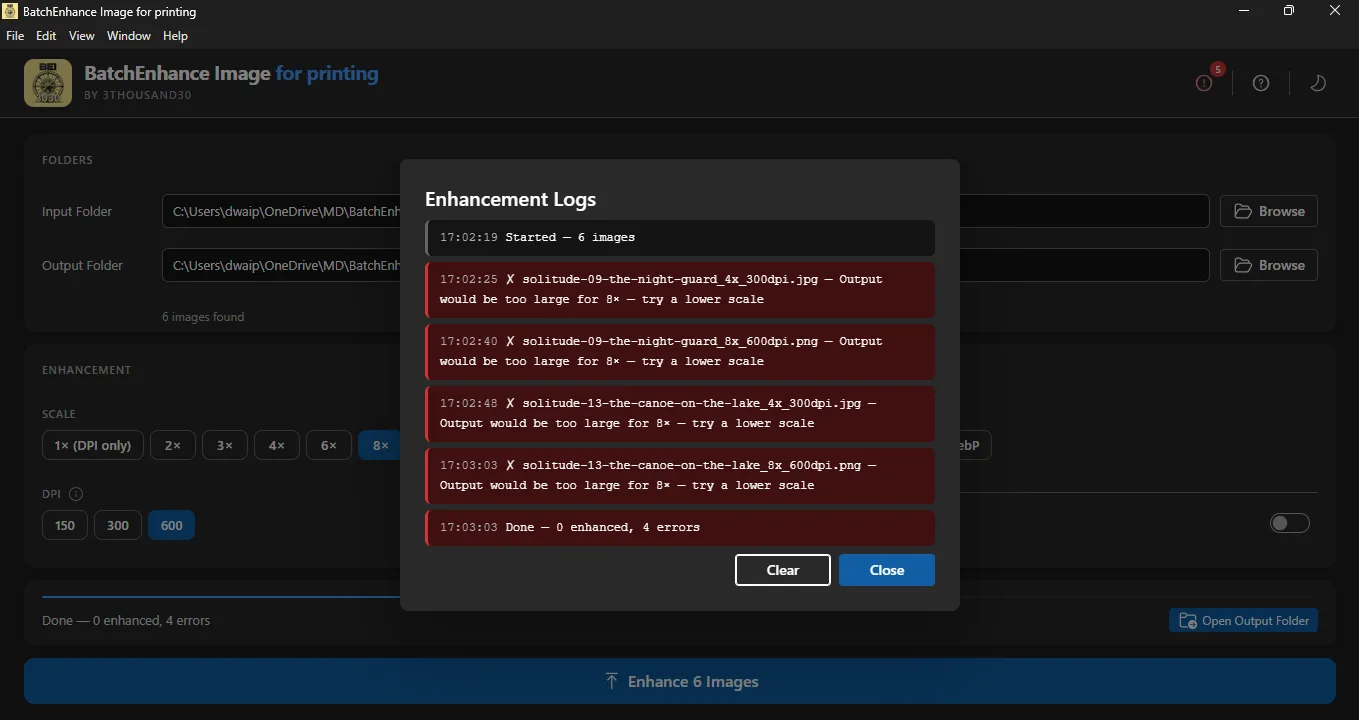Close the Enhancement Logs dialog
The image size is (1359, 720).
click(x=887, y=570)
